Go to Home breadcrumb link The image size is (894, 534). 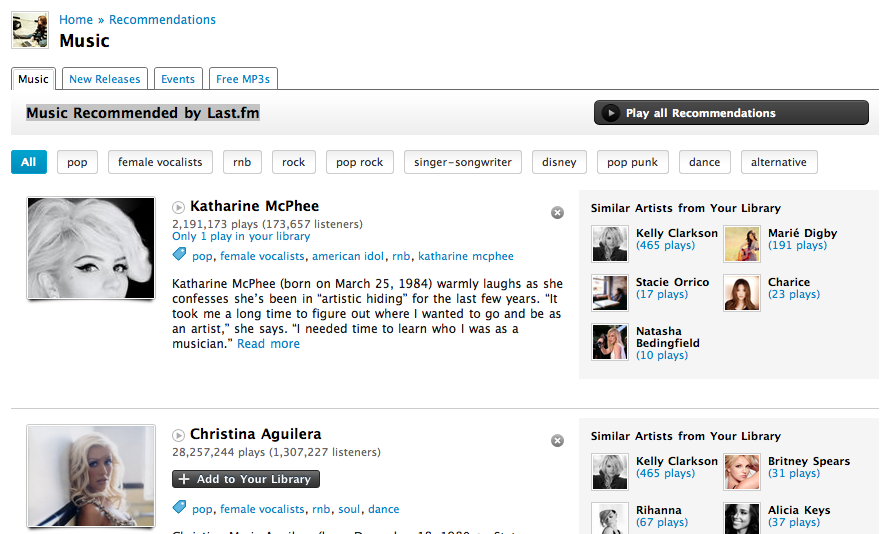coord(76,19)
